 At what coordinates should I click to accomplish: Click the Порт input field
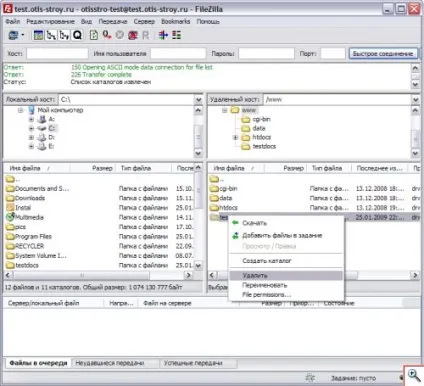pyautogui.click(x=333, y=53)
